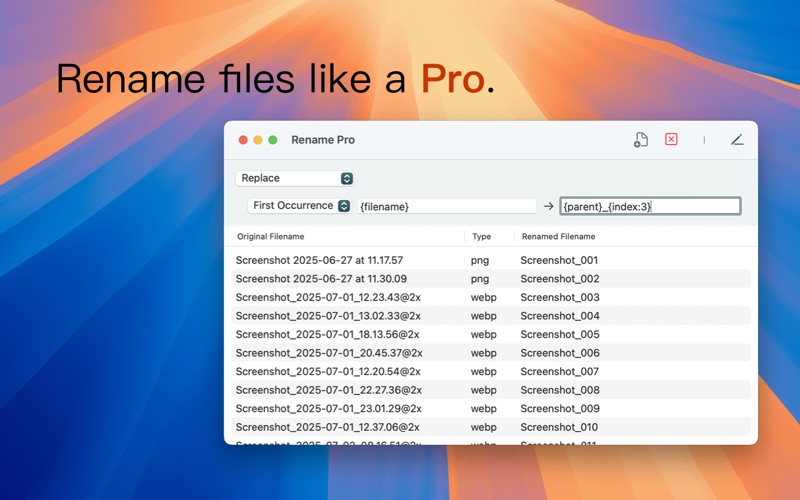
Task: Select row Screenshot 2025-06-27 at 11.30.09
Action: click(491, 279)
